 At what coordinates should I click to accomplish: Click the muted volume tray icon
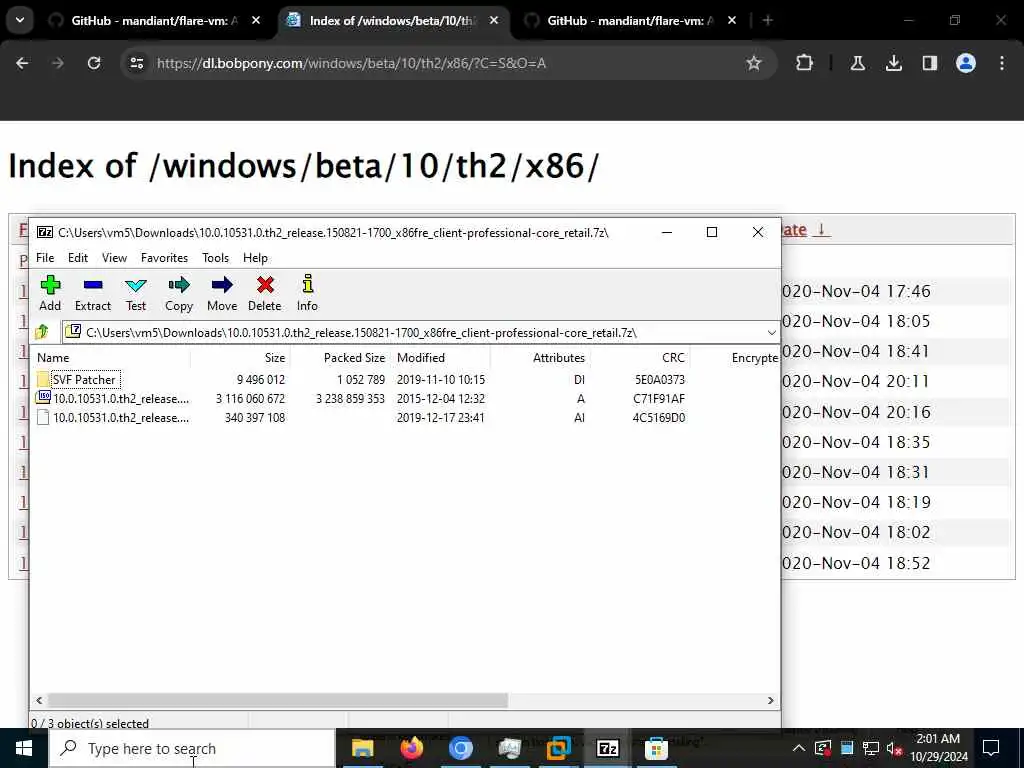894,748
